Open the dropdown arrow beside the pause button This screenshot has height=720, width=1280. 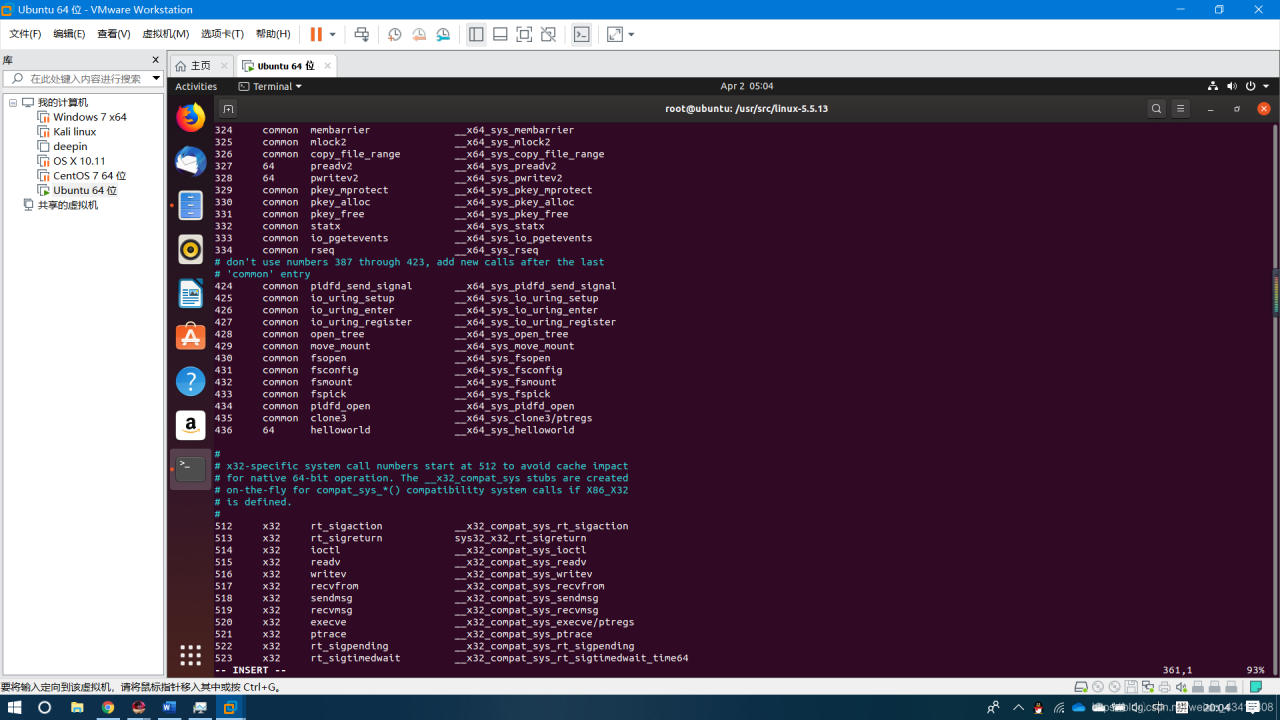[x=333, y=34]
